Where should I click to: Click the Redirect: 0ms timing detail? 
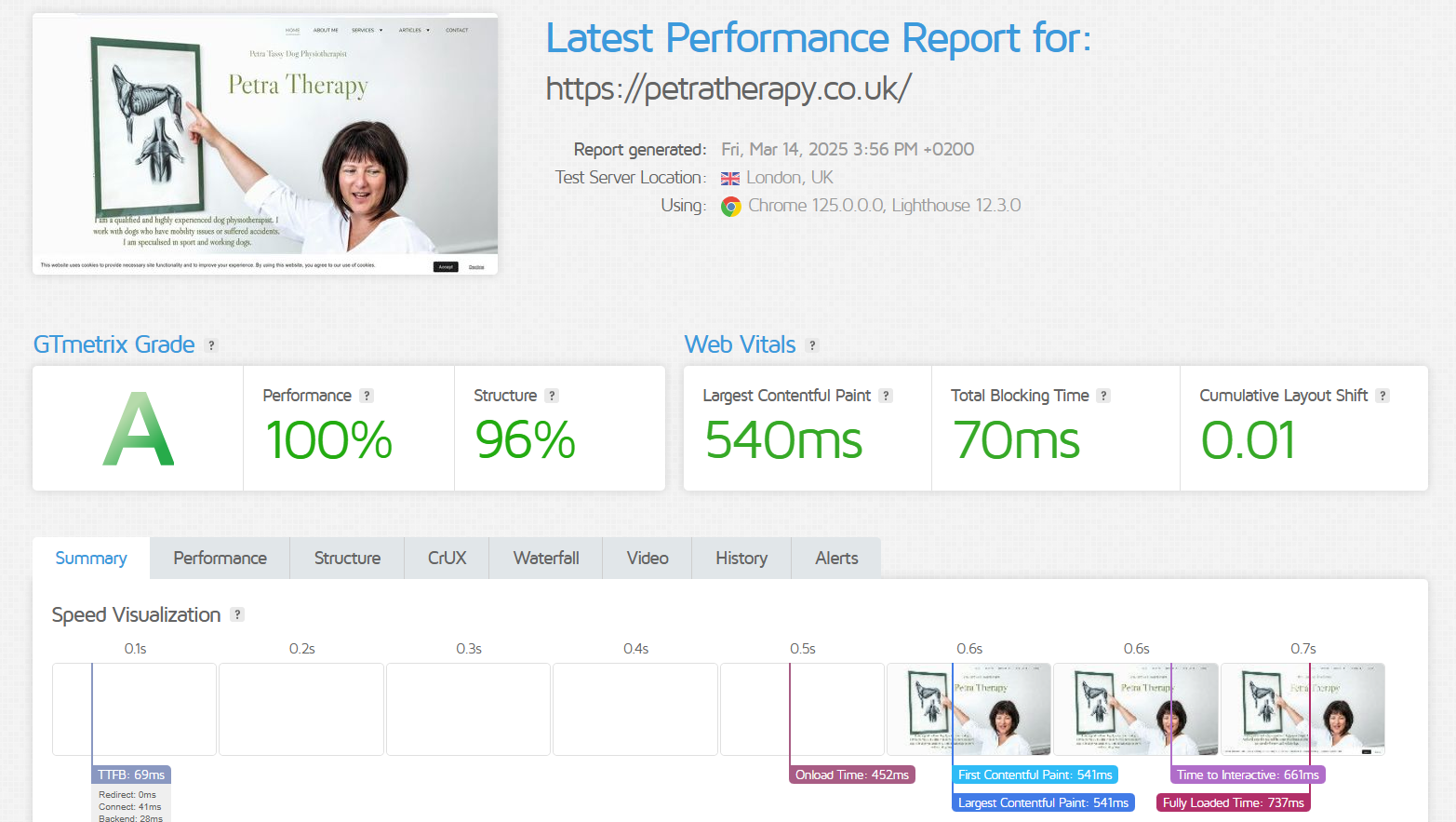tap(127, 795)
